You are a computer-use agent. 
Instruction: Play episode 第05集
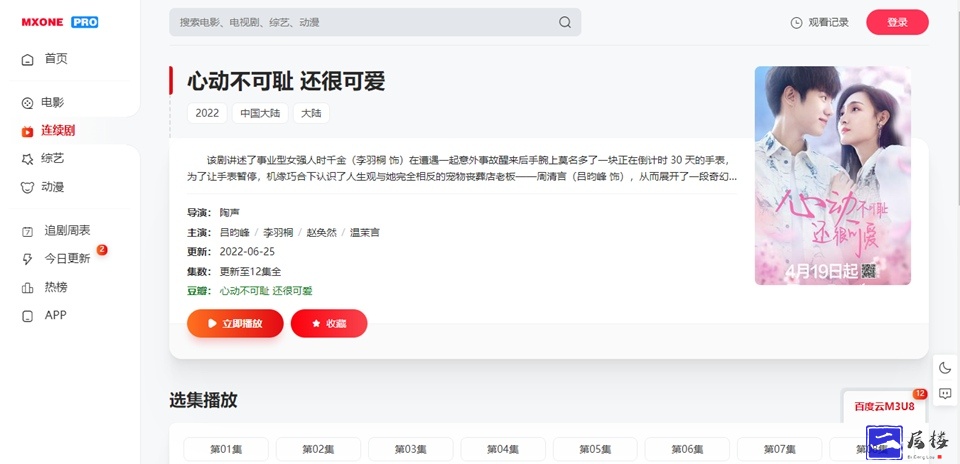[x=595, y=449]
